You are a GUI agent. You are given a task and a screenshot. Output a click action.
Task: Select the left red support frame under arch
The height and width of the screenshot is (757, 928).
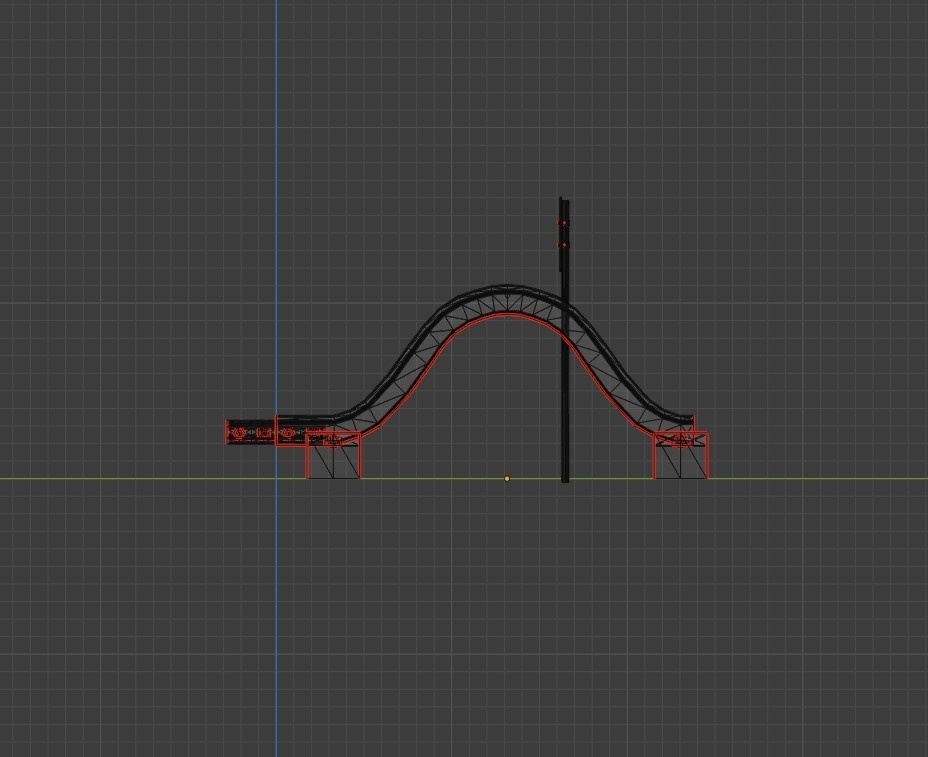point(333,455)
